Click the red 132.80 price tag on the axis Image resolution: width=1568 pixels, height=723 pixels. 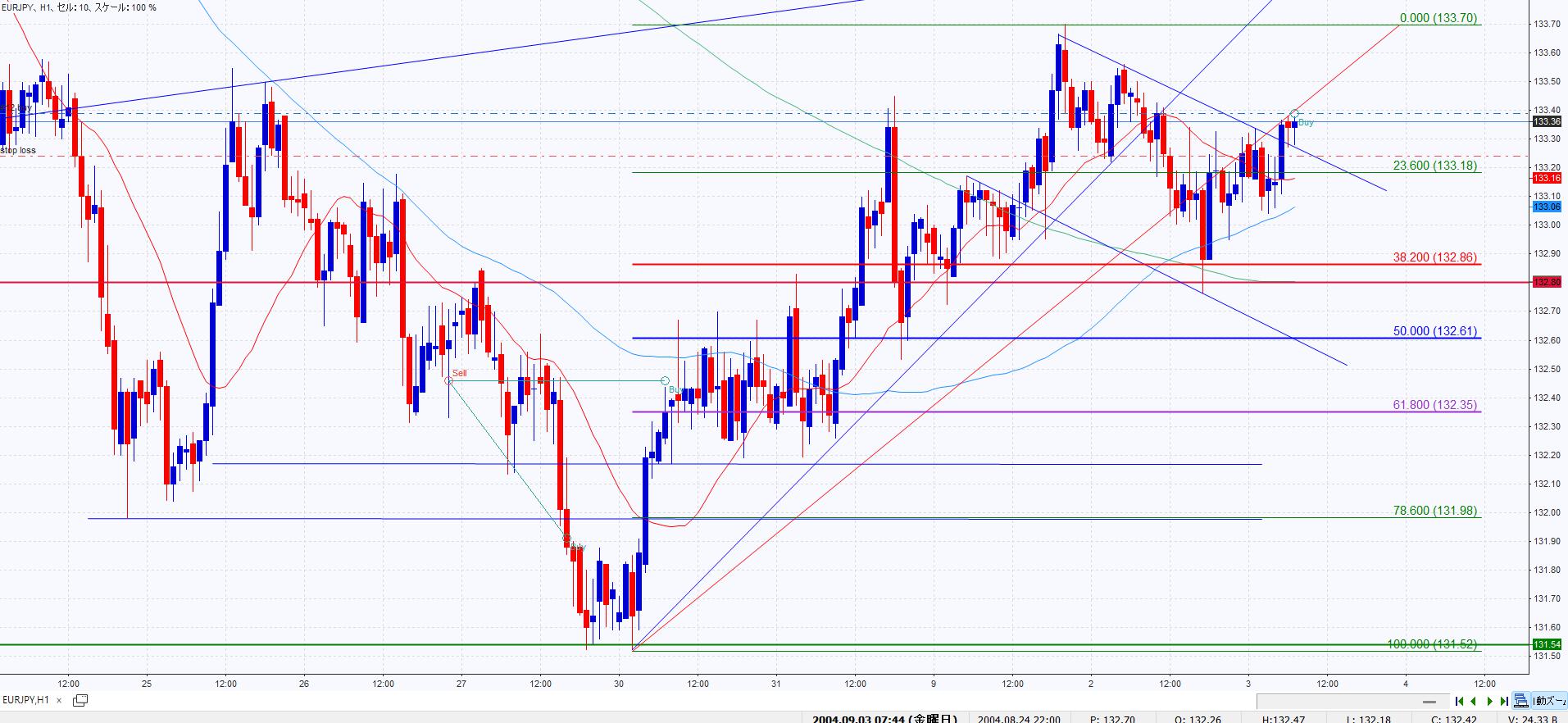[x=1546, y=282]
